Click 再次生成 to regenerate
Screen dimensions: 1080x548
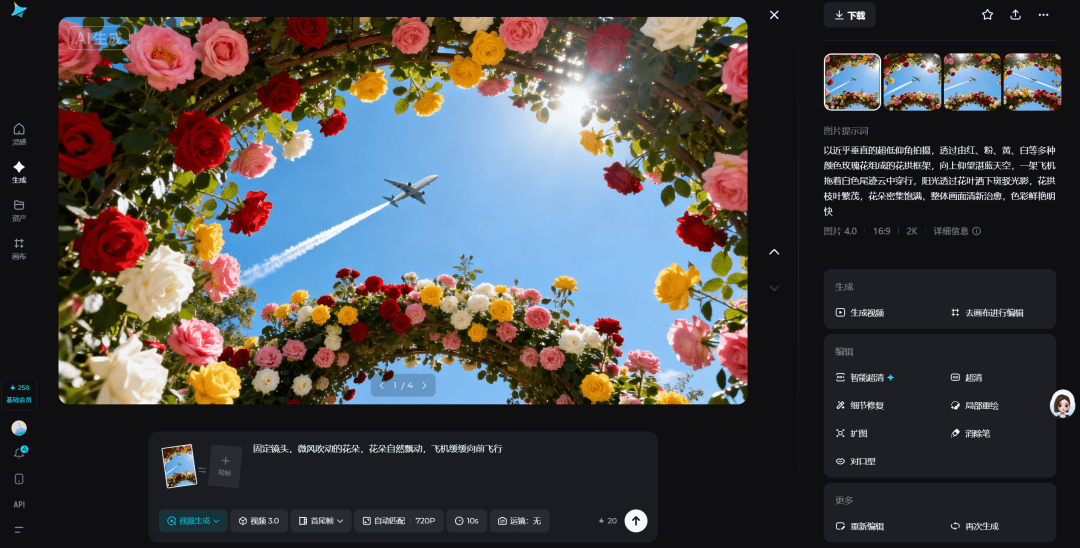tap(974, 526)
